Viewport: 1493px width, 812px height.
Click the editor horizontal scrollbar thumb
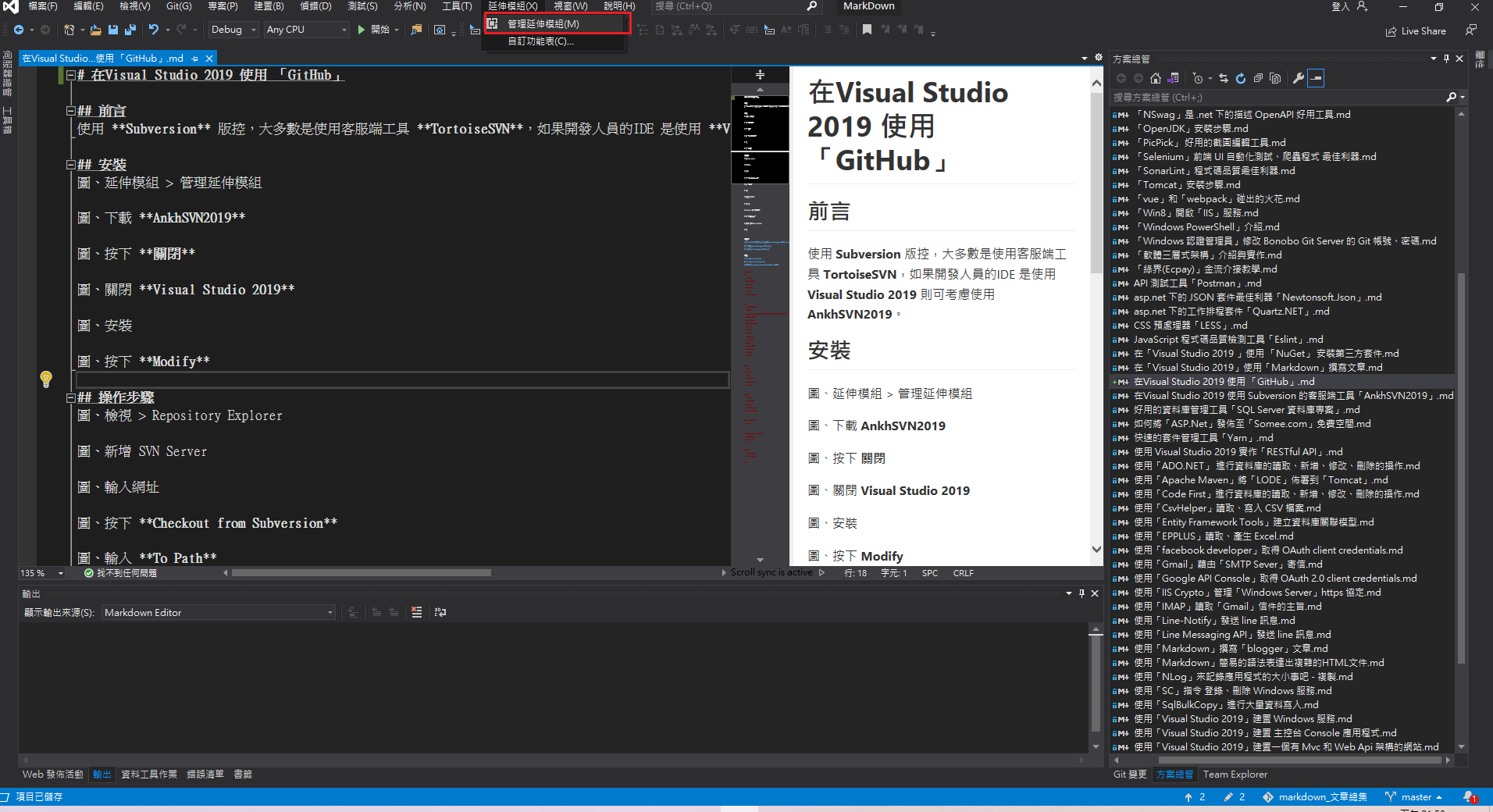[362, 573]
